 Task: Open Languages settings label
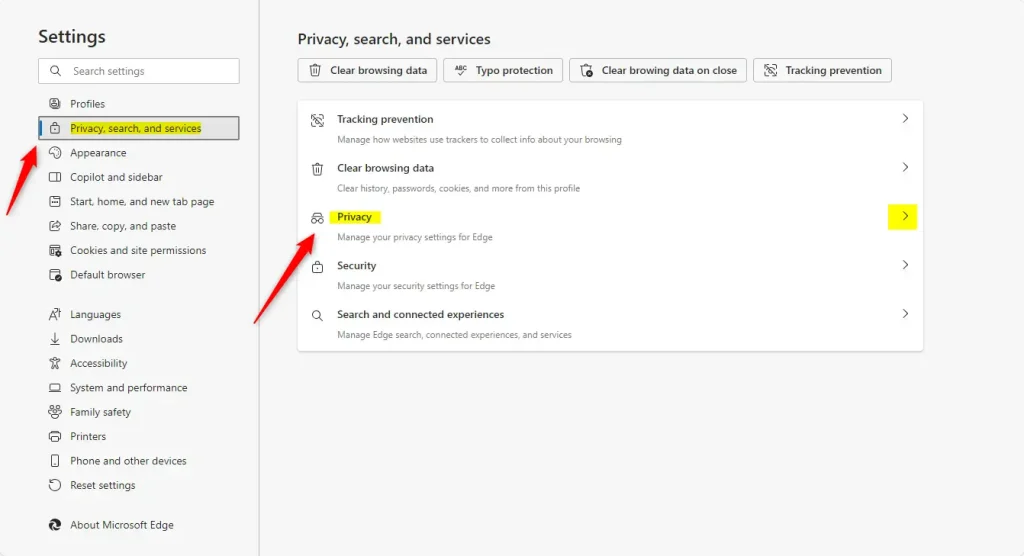pyautogui.click(x=95, y=314)
